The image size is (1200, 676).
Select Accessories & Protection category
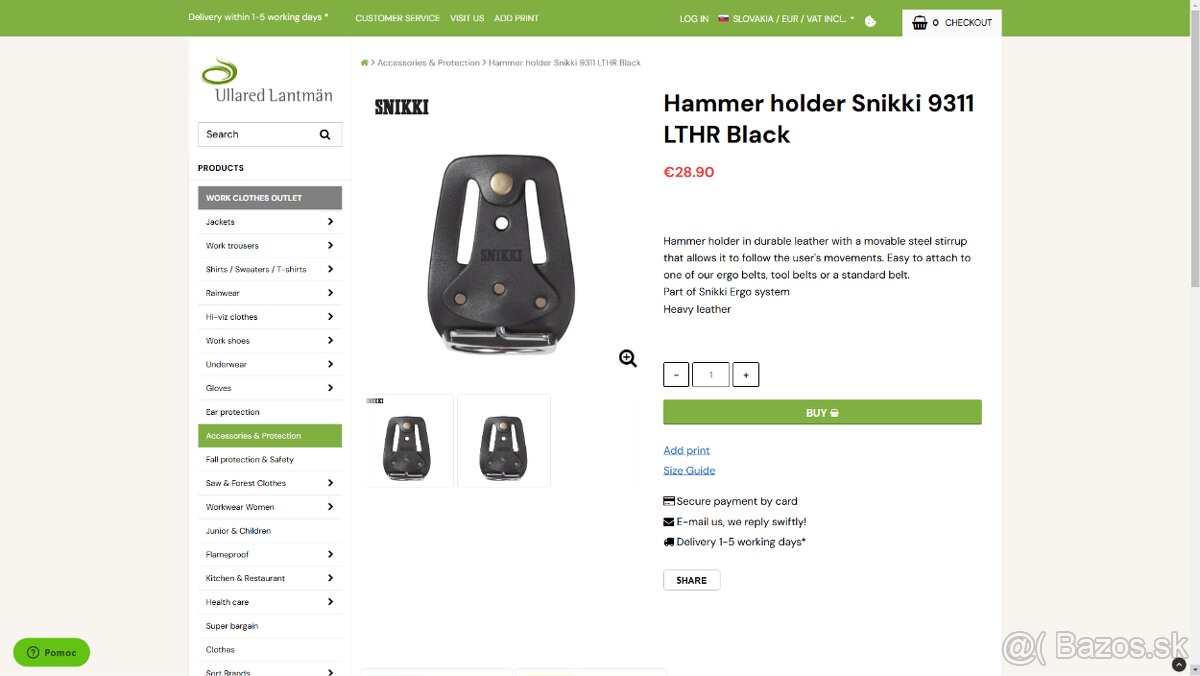click(270, 436)
